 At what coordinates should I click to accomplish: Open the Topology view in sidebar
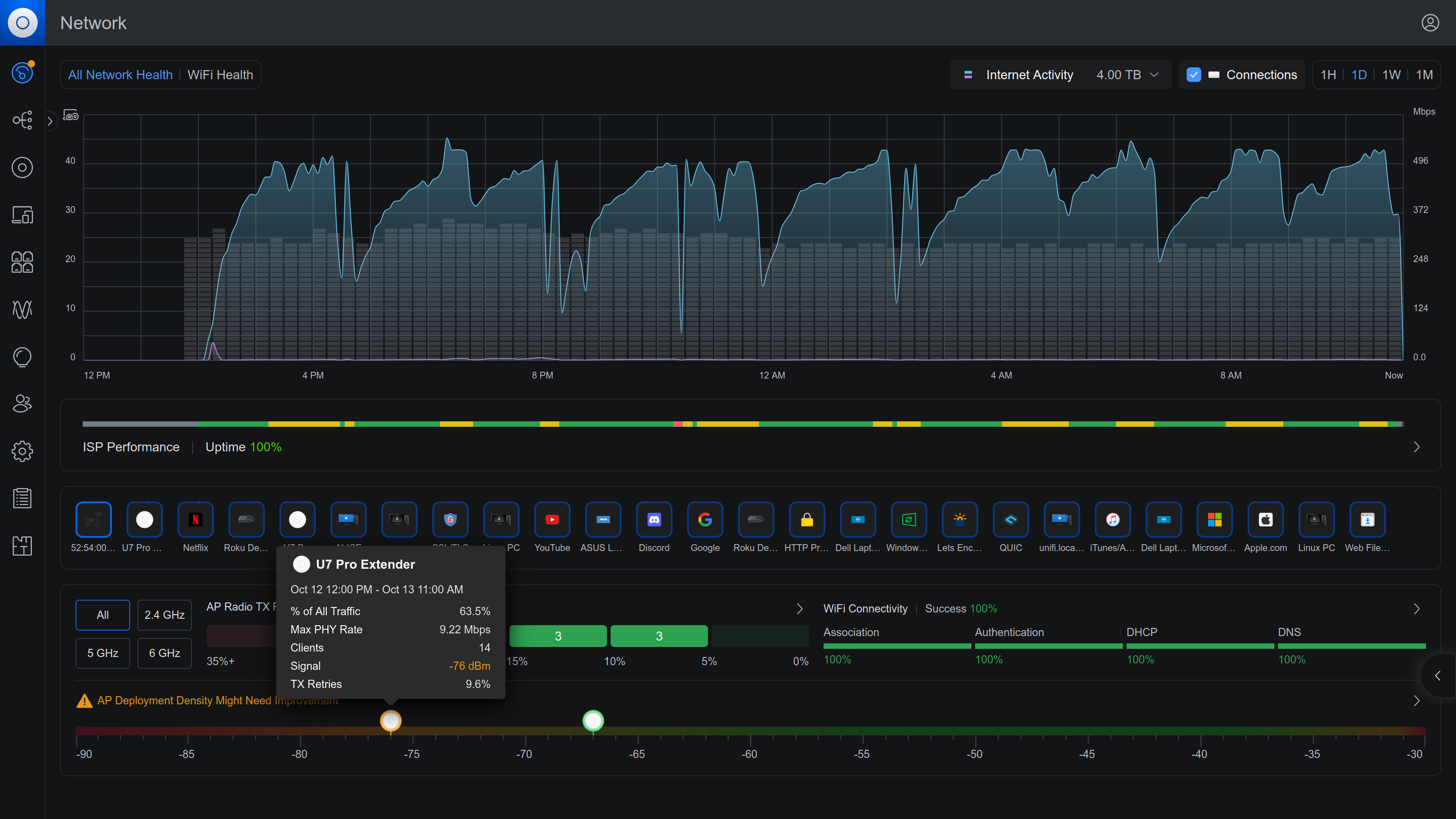click(x=22, y=120)
